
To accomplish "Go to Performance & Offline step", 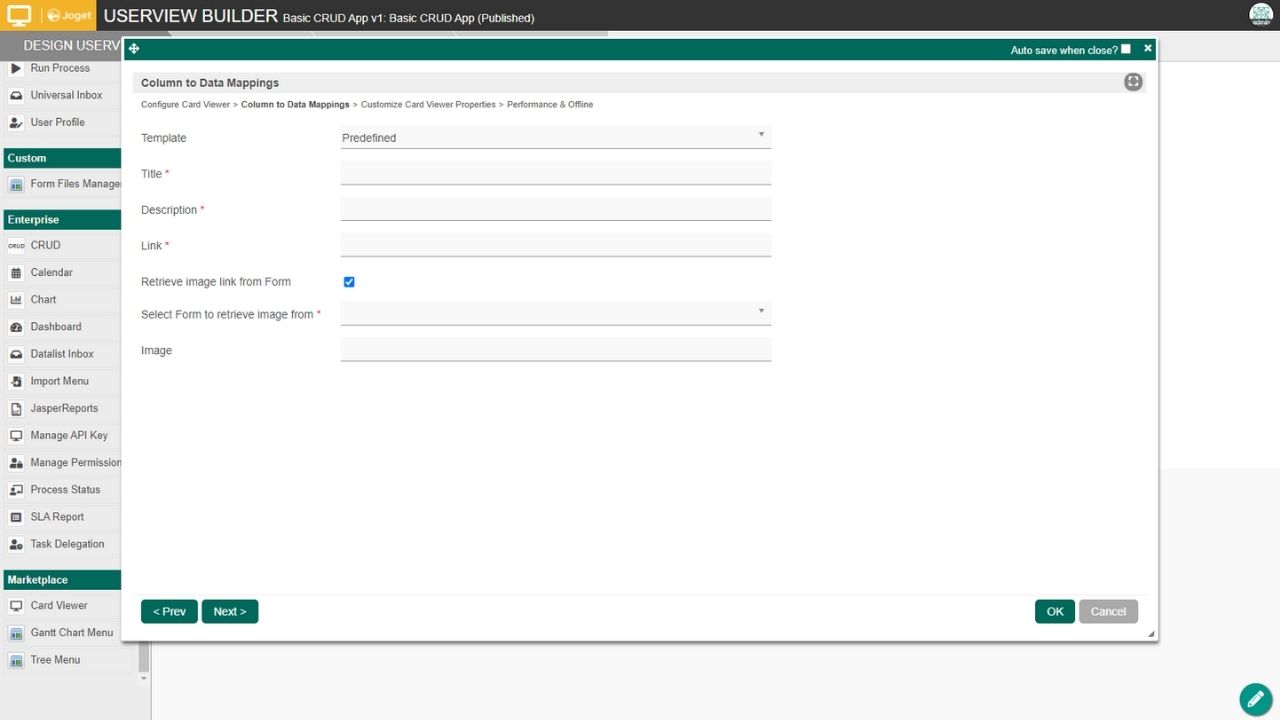I will click(x=550, y=104).
